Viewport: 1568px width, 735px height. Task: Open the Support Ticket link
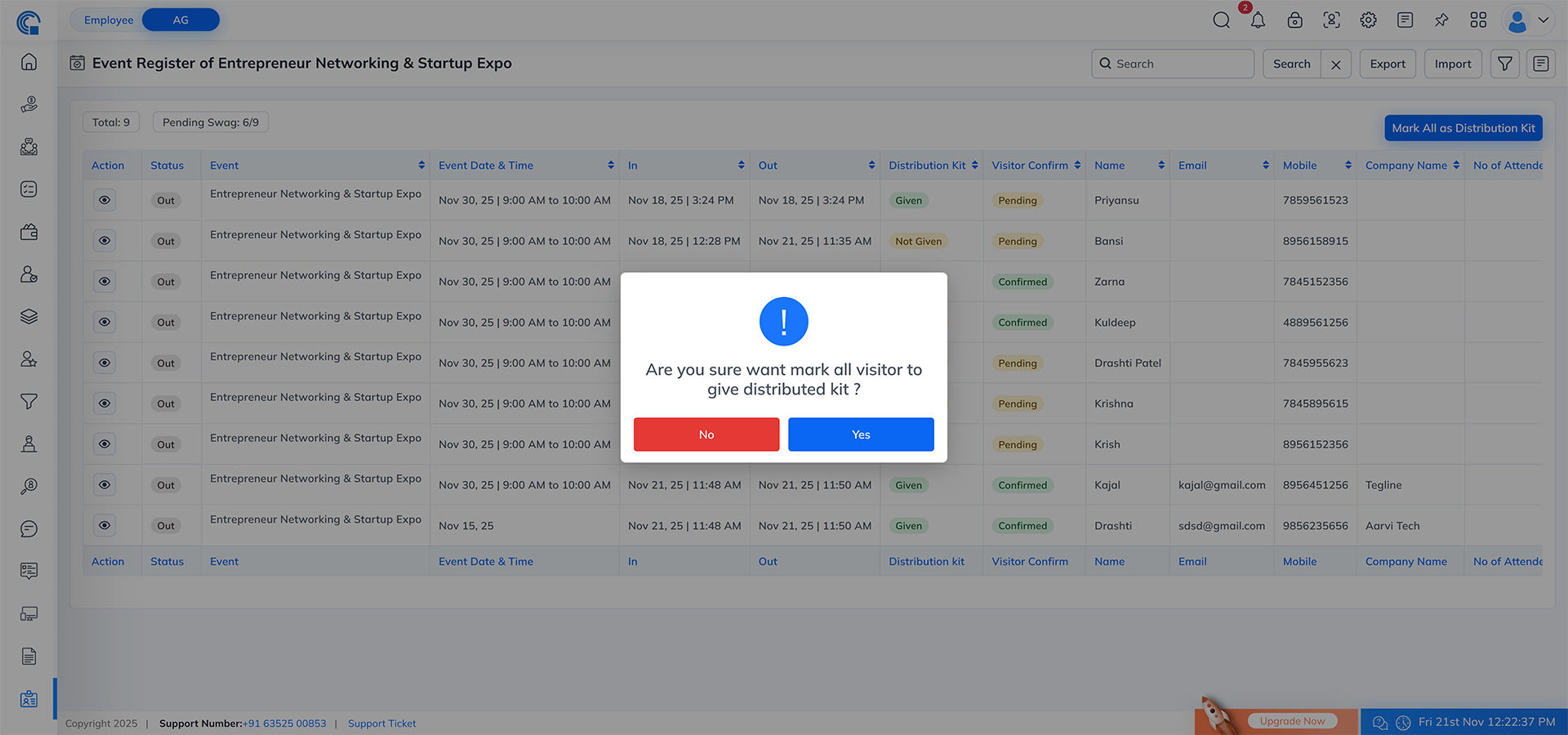pyautogui.click(x=381, y=724)
